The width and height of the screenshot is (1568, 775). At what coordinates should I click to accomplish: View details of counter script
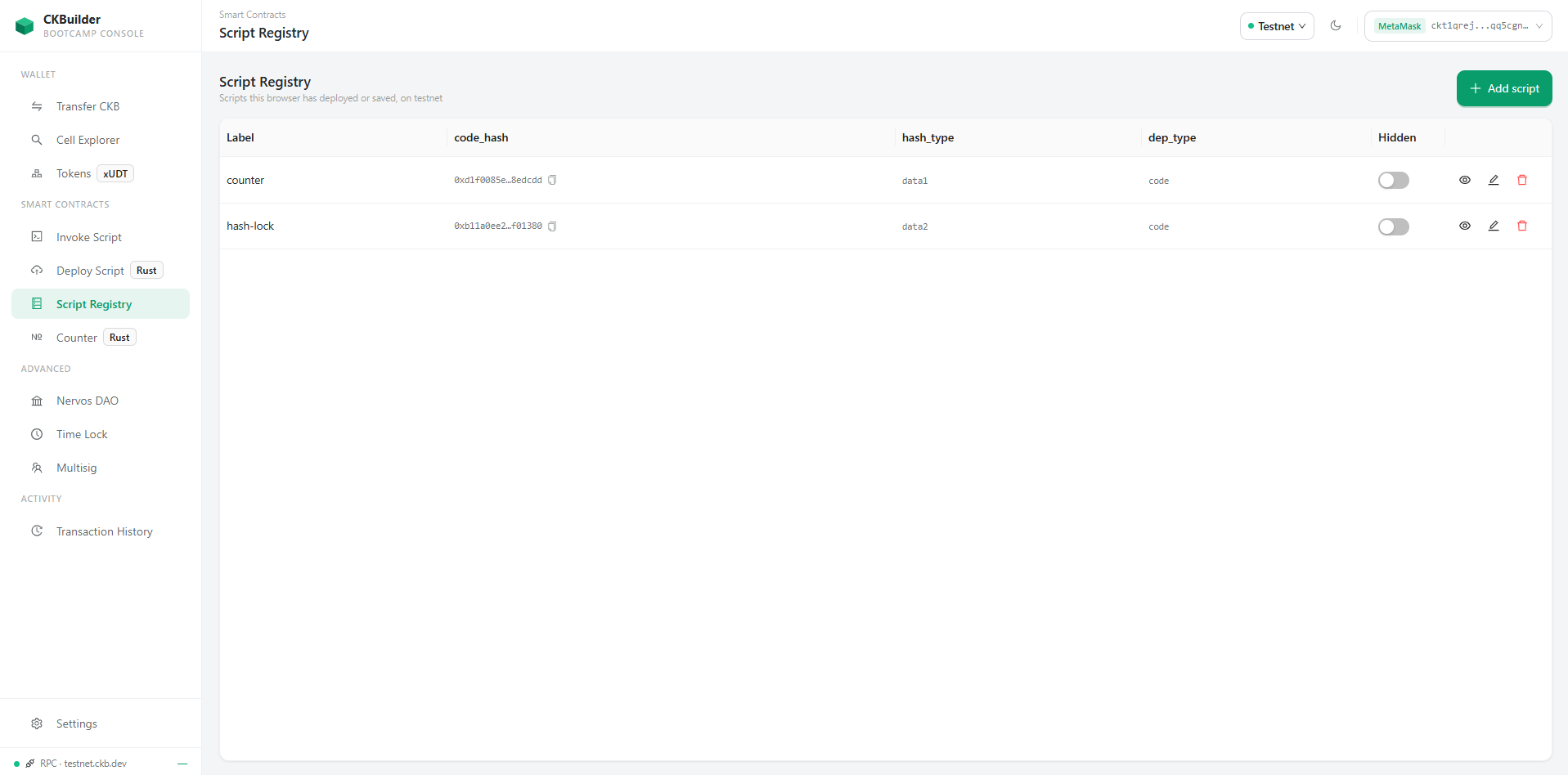coord(1465,180)
